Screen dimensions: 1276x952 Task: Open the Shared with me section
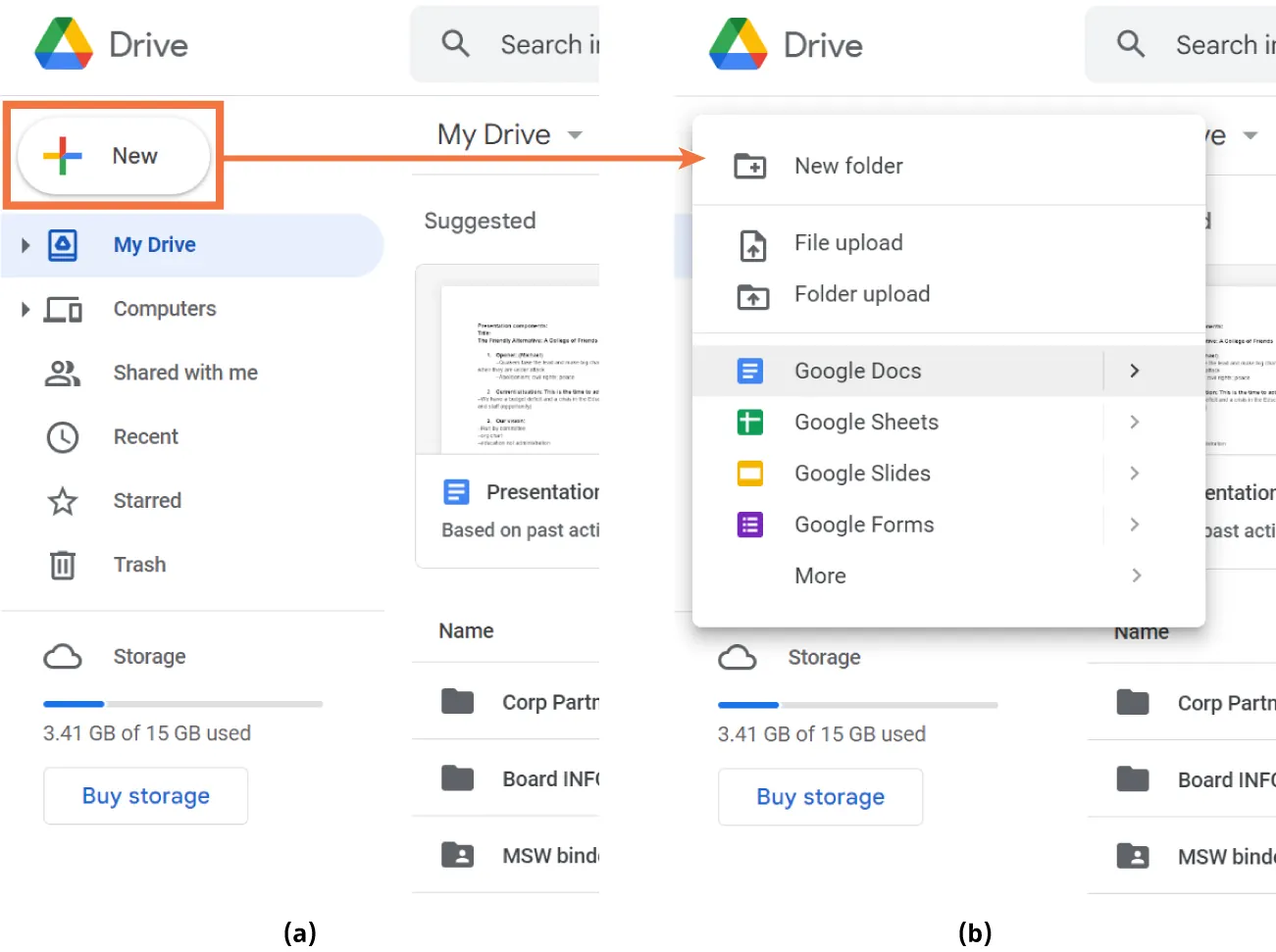(184, 373)
